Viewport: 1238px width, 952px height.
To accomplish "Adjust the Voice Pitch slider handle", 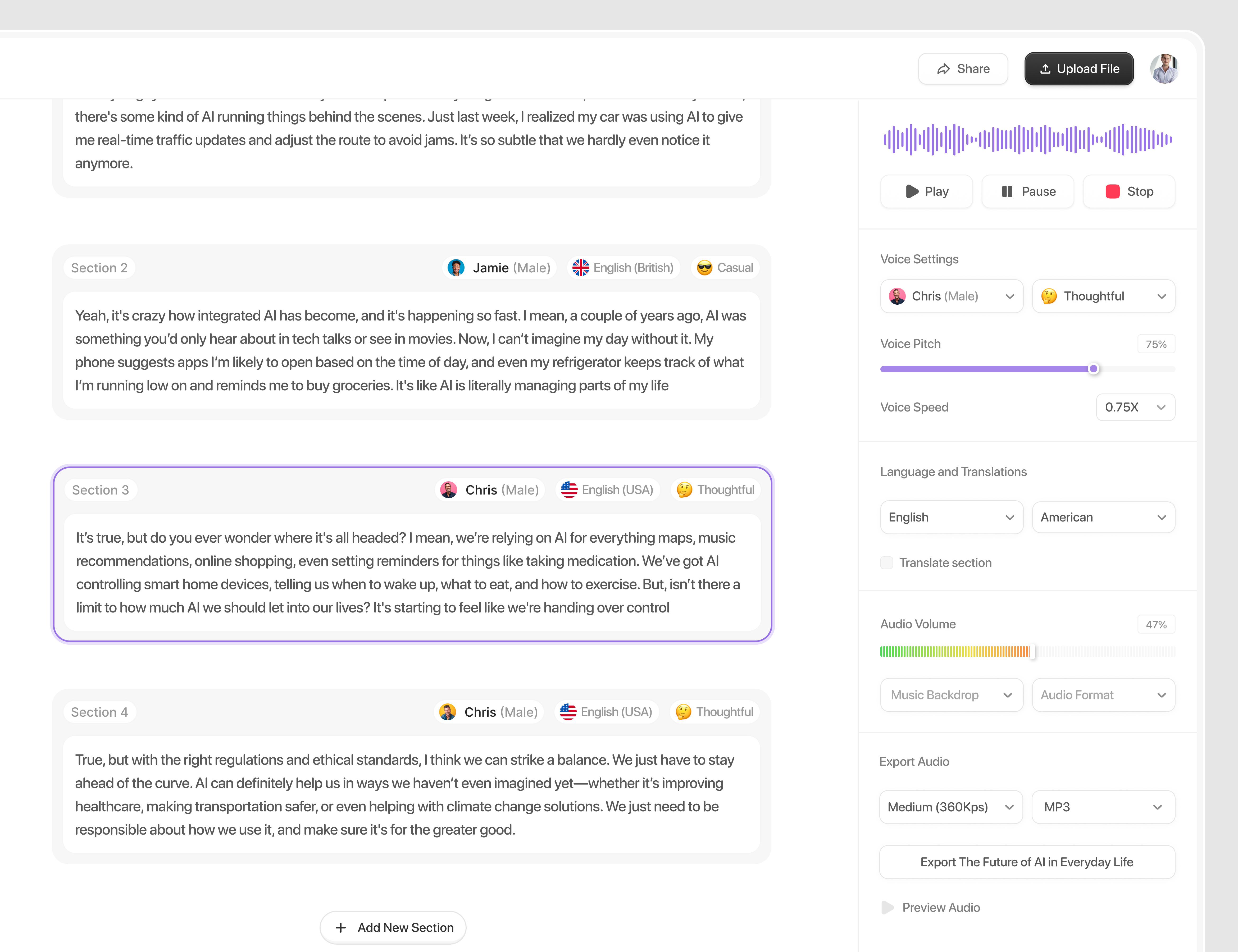I will tap(1094, 369).
